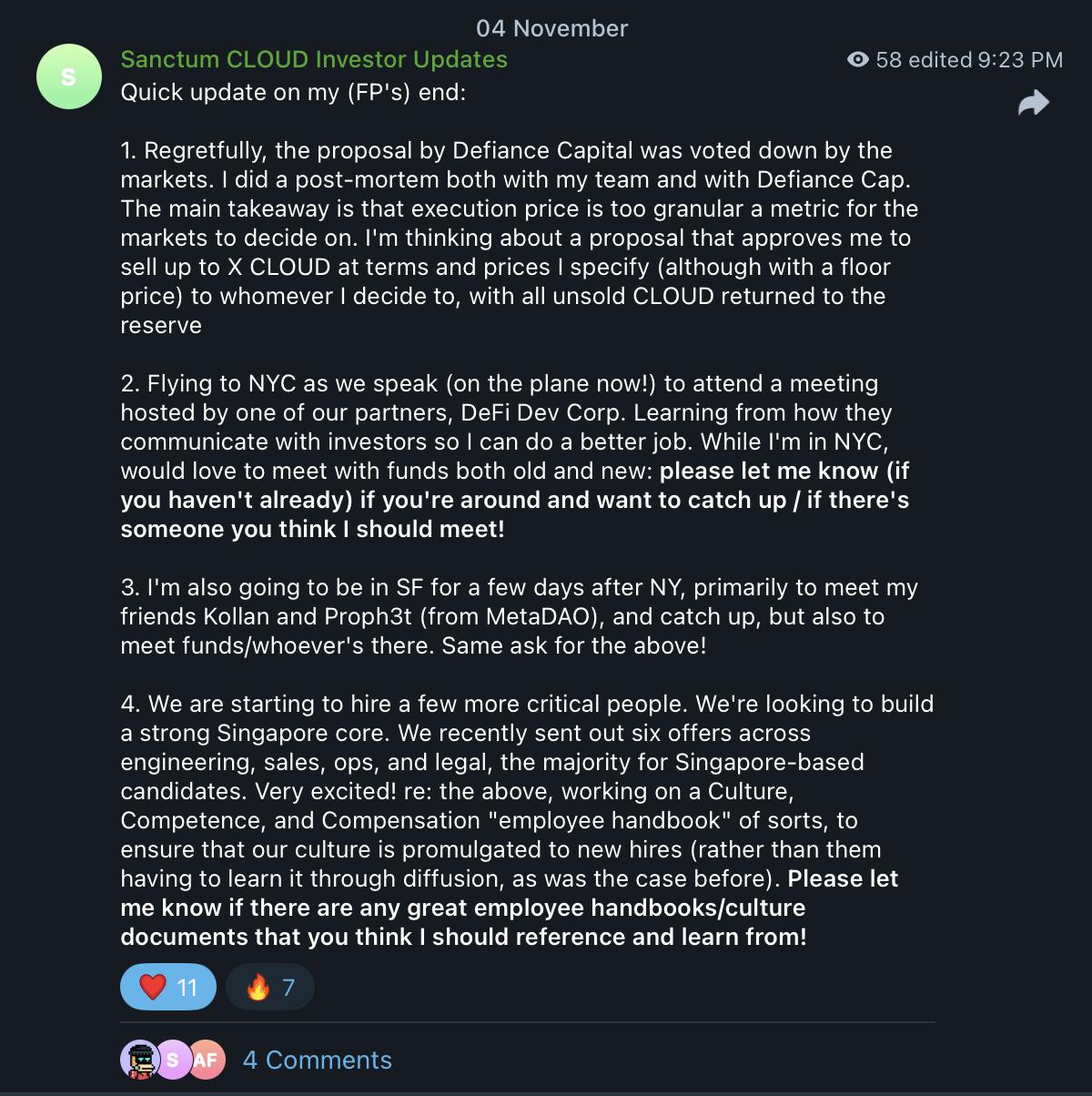Open the Sanctum CLOUD Investor Updates channel name

coord(314,59)
